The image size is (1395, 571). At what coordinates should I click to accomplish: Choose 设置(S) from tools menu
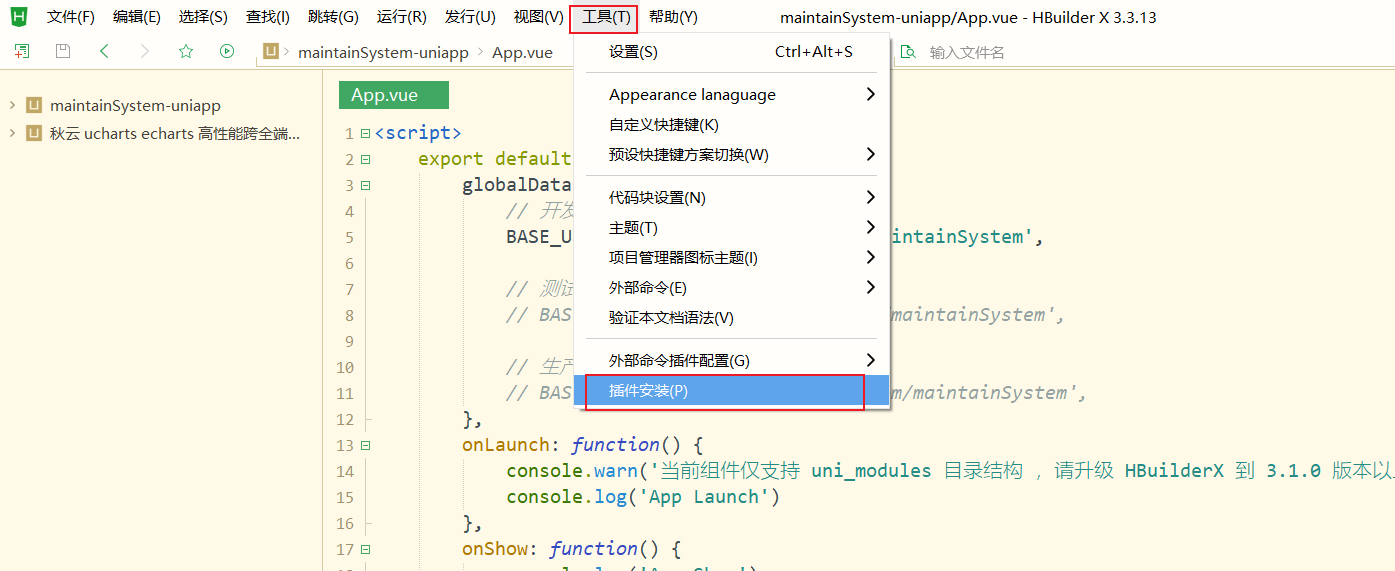(x=732, y=51)
